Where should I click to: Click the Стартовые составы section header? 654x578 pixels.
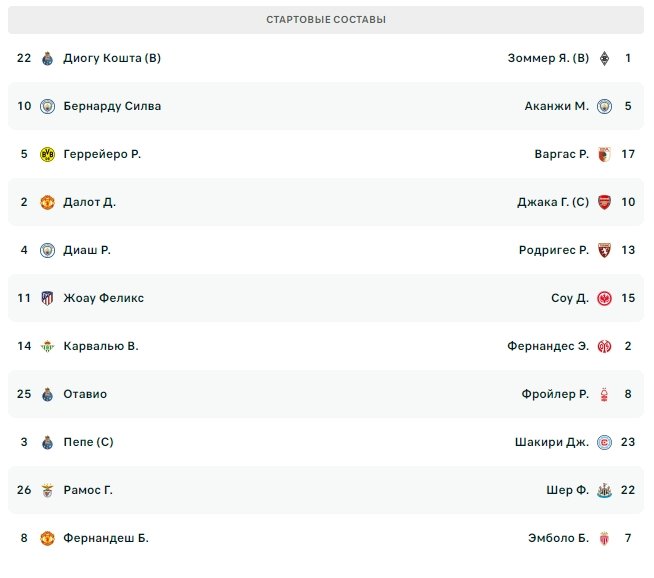326,20
